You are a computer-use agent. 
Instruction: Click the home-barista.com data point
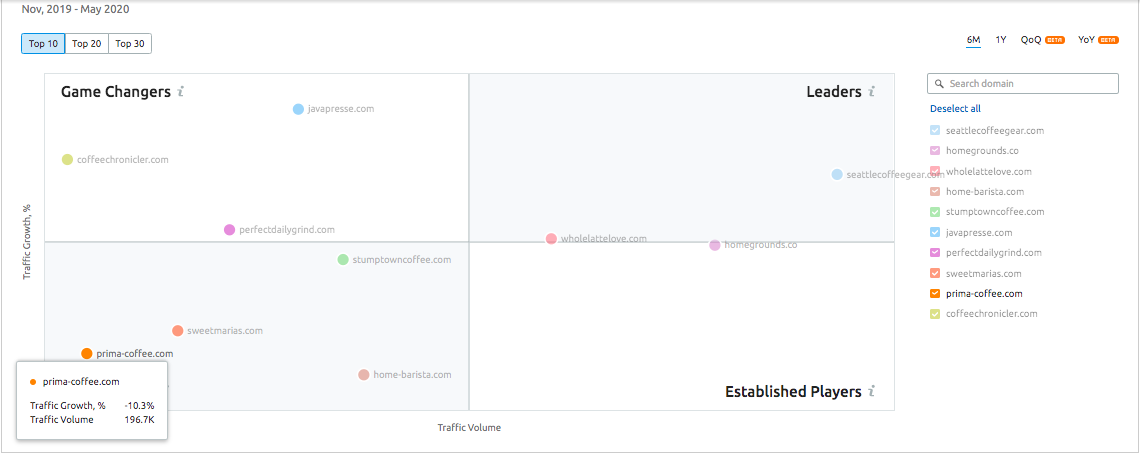coord(364,375)
